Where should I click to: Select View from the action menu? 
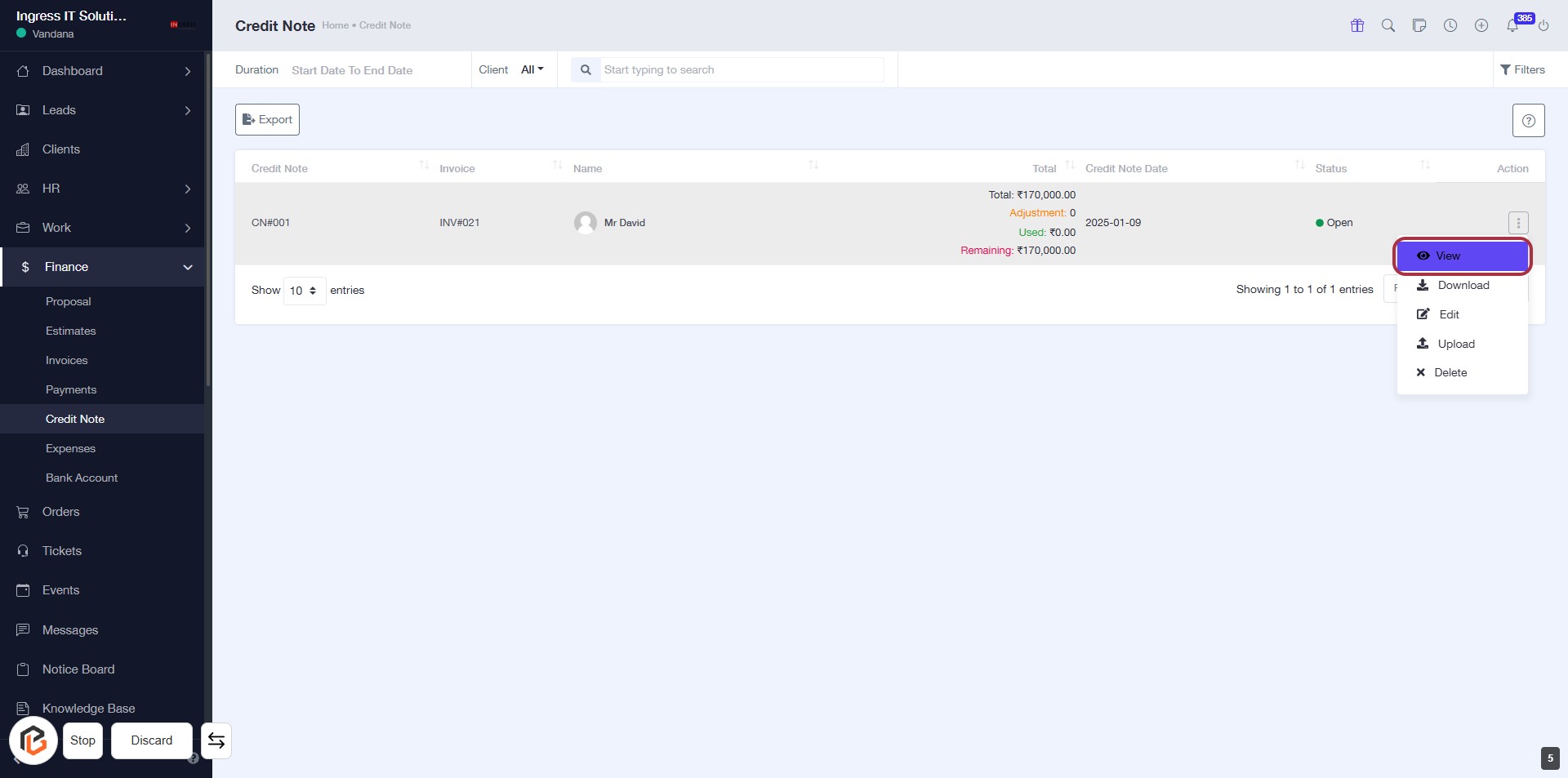(1462, 256)
